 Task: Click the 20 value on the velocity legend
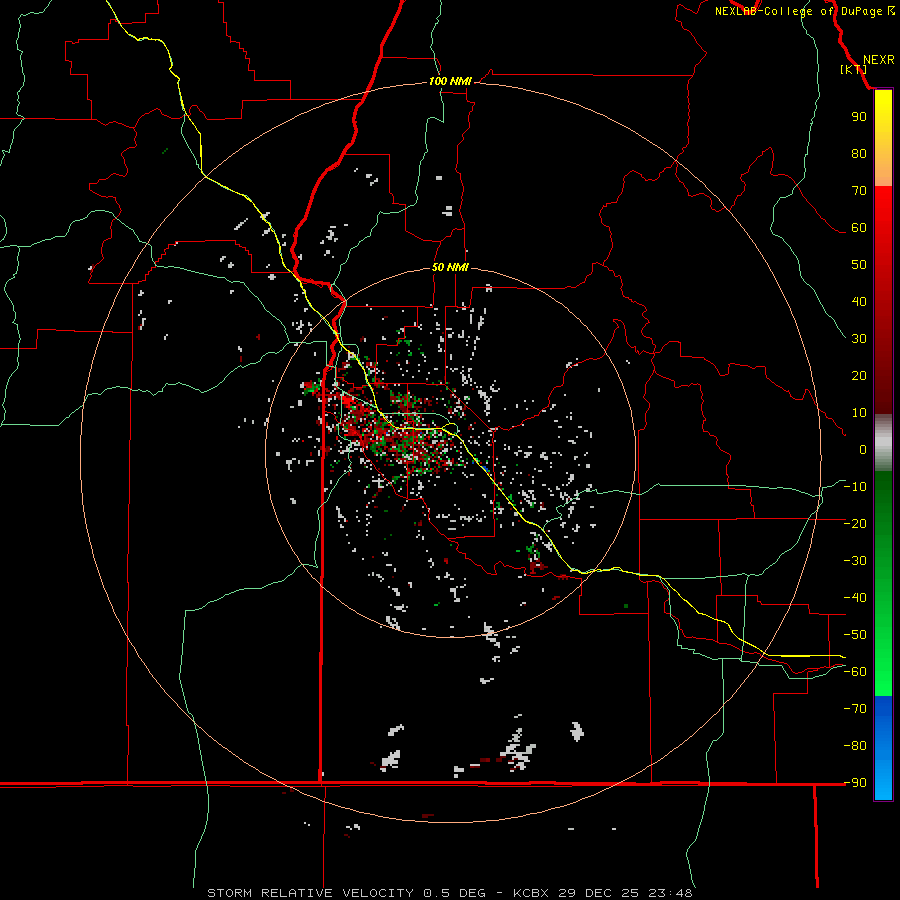859,375
